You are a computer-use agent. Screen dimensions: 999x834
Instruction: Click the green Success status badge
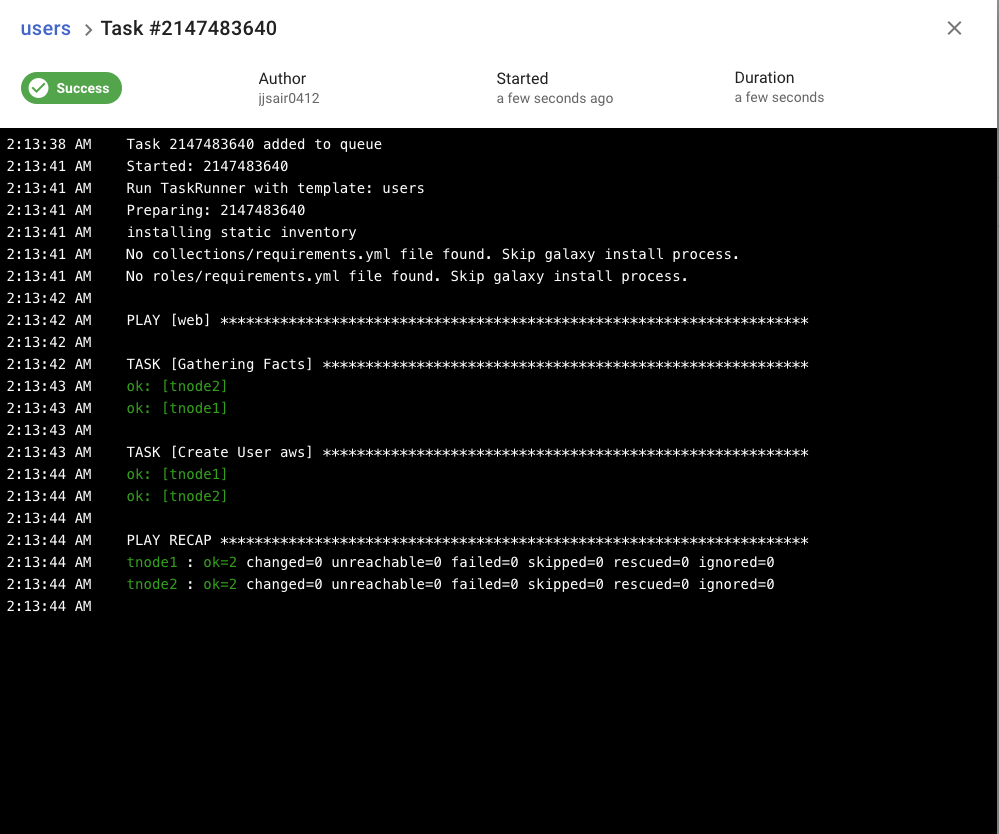(71, 88)
